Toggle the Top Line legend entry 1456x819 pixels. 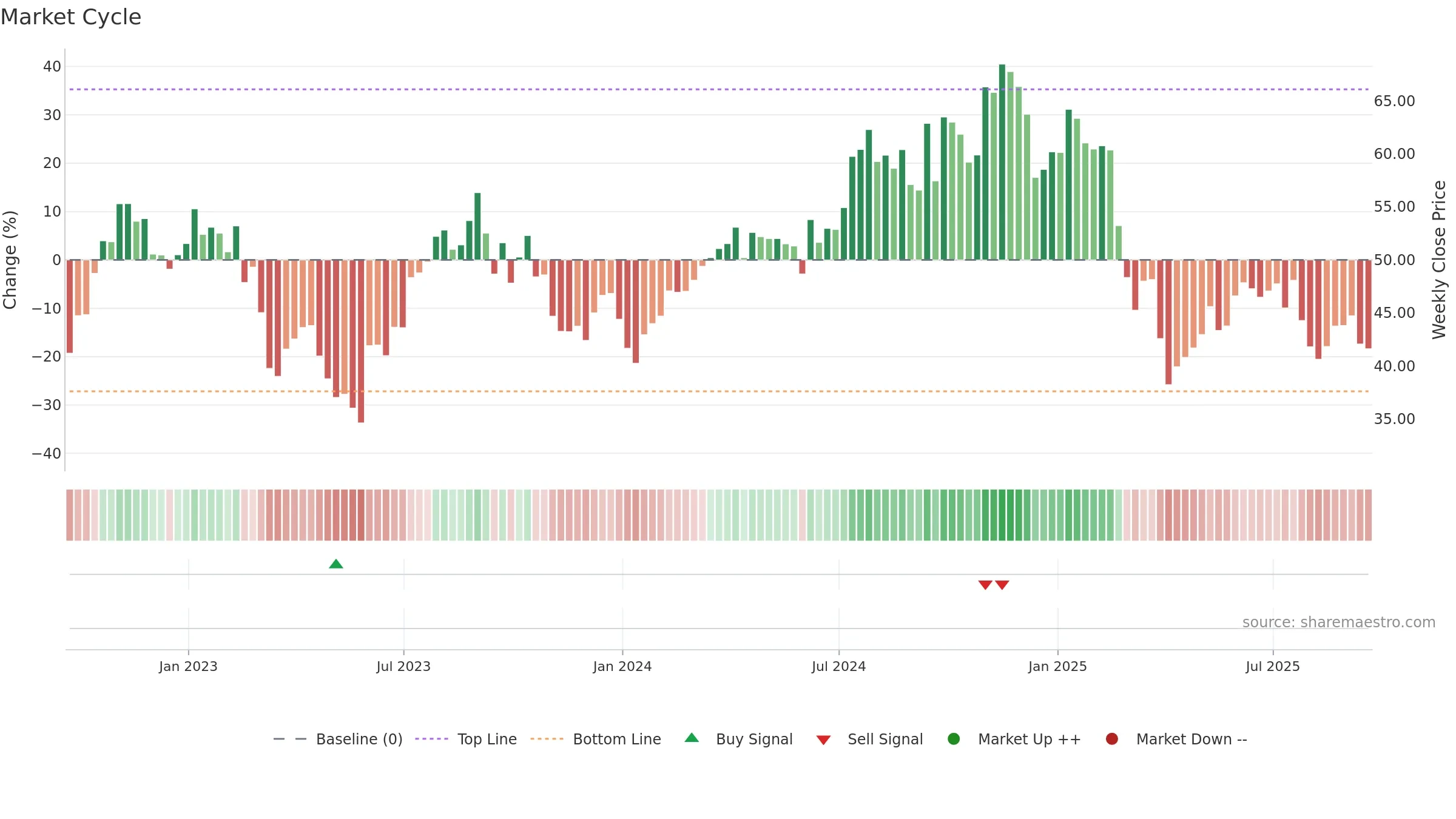(466, 740)
